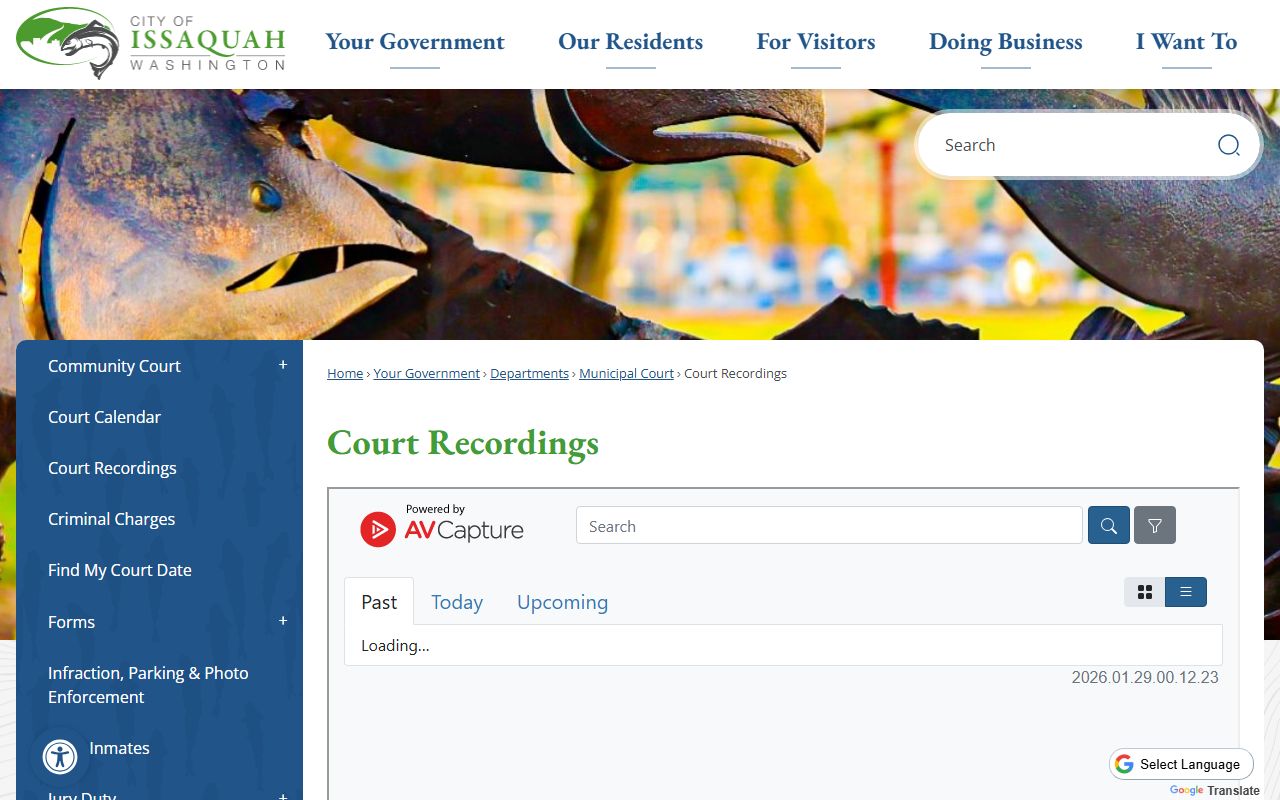The height and width of the screenshot is (800, 1280).
Task: Open the Select Language dropdown
Action: pos(1181,764)
